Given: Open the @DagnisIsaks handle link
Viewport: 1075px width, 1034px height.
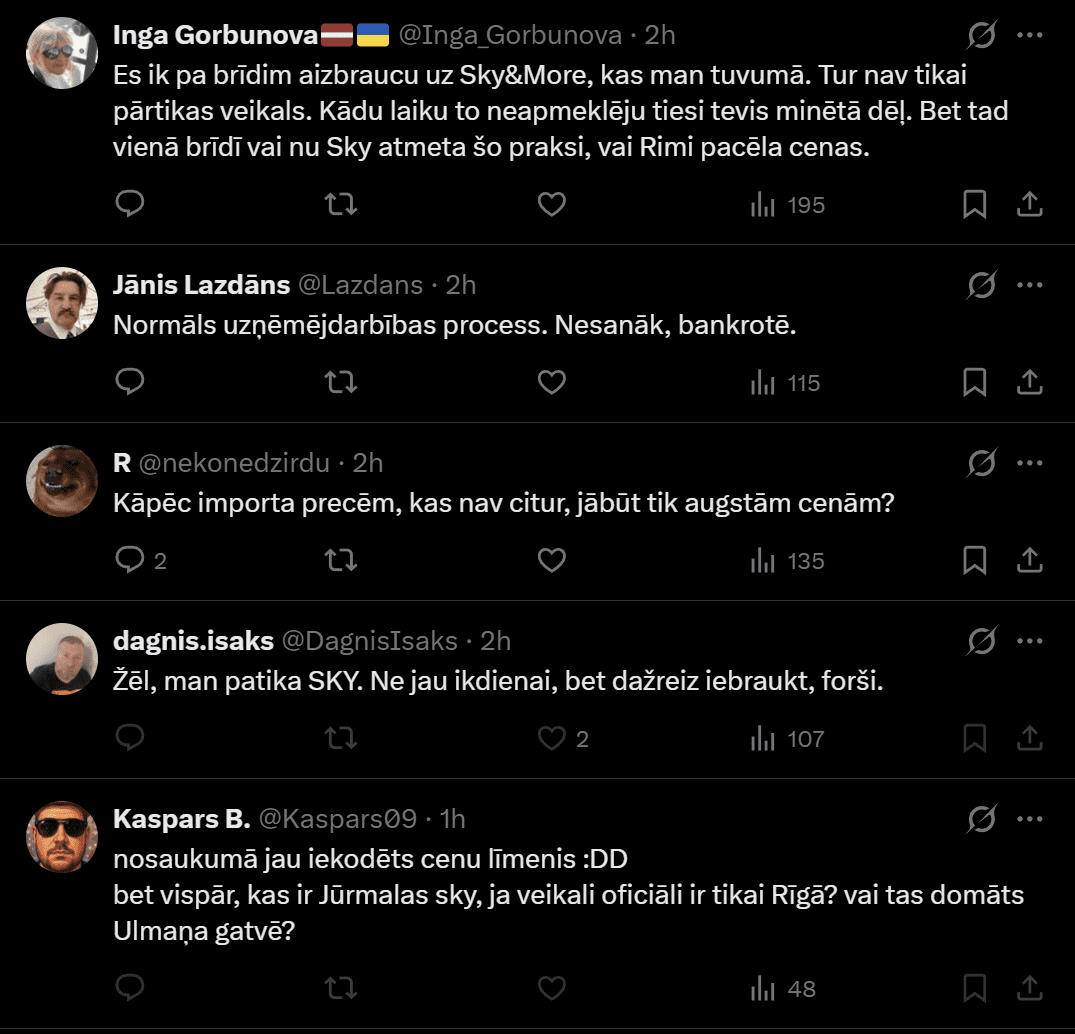Looking at the screenshot, I should (x=370, y=641).
